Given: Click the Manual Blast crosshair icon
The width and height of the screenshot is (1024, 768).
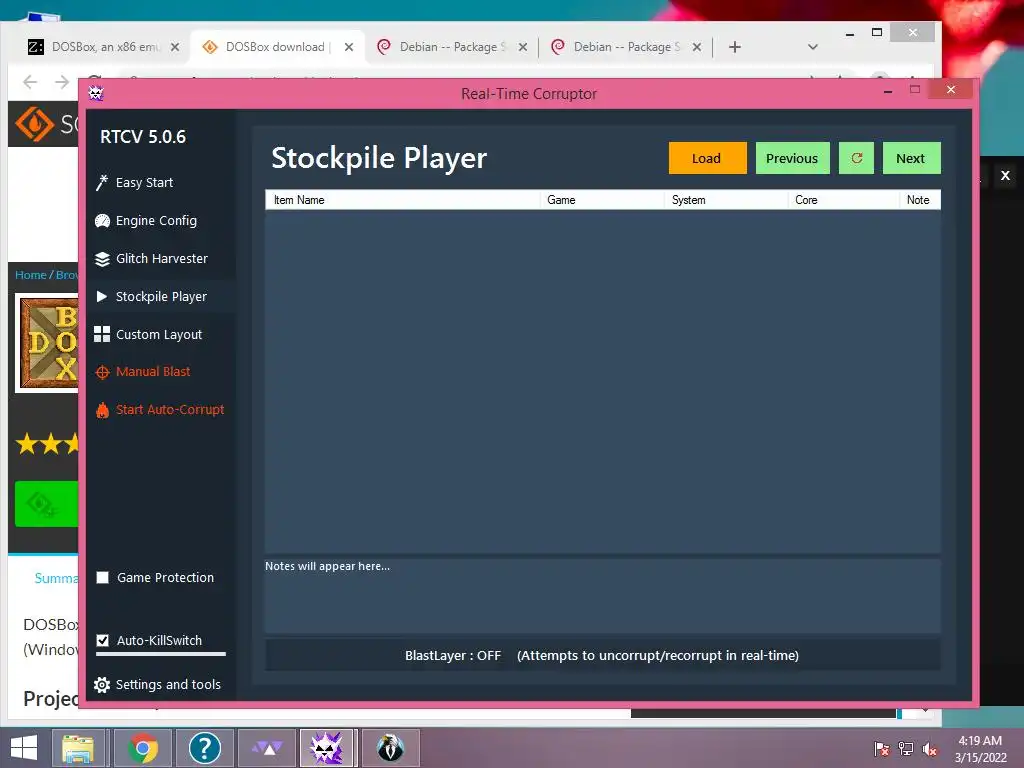Looking at the screenshot, I should click(102, 372).
